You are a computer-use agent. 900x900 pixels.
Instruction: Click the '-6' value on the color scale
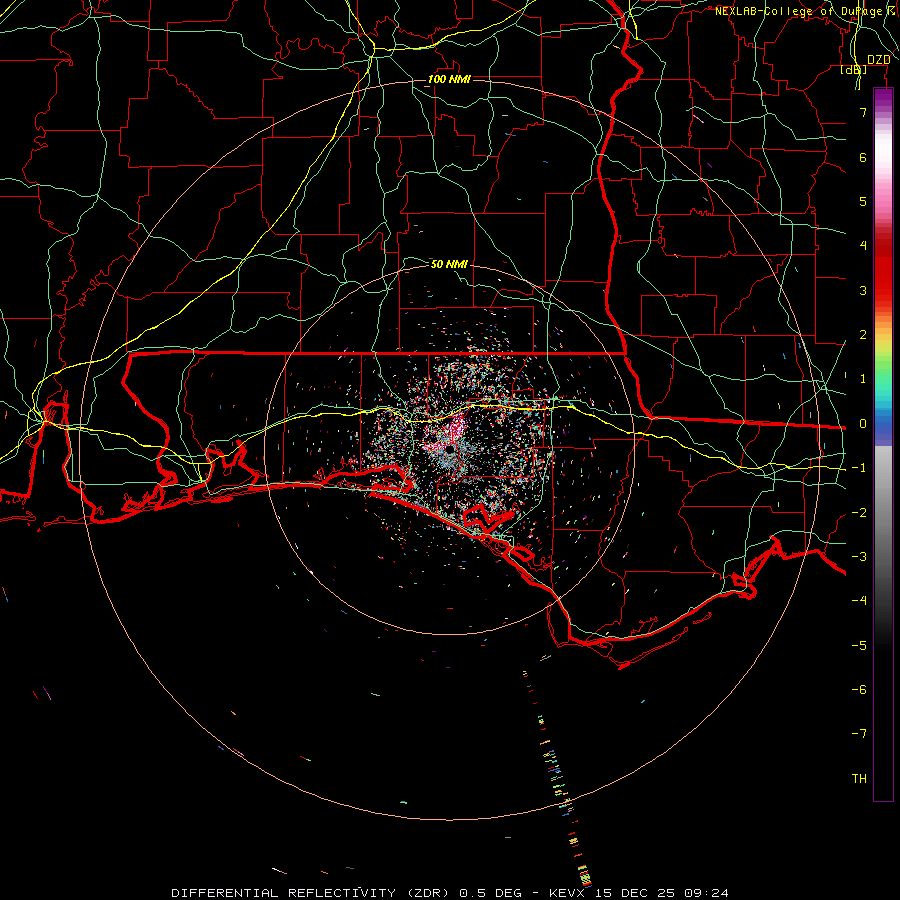pyautogui.click(x=859, y=690)
